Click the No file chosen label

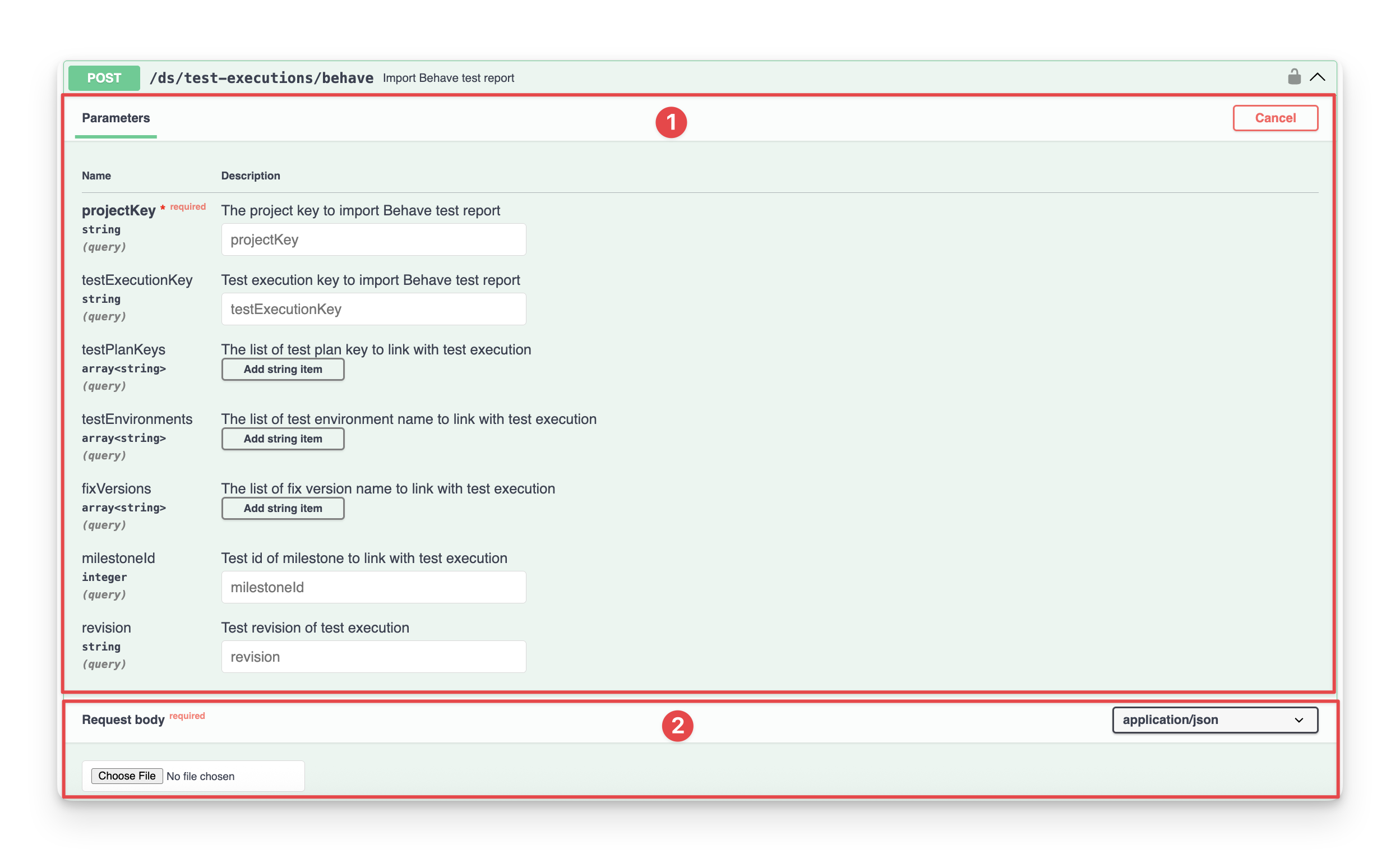coord(200,776)
